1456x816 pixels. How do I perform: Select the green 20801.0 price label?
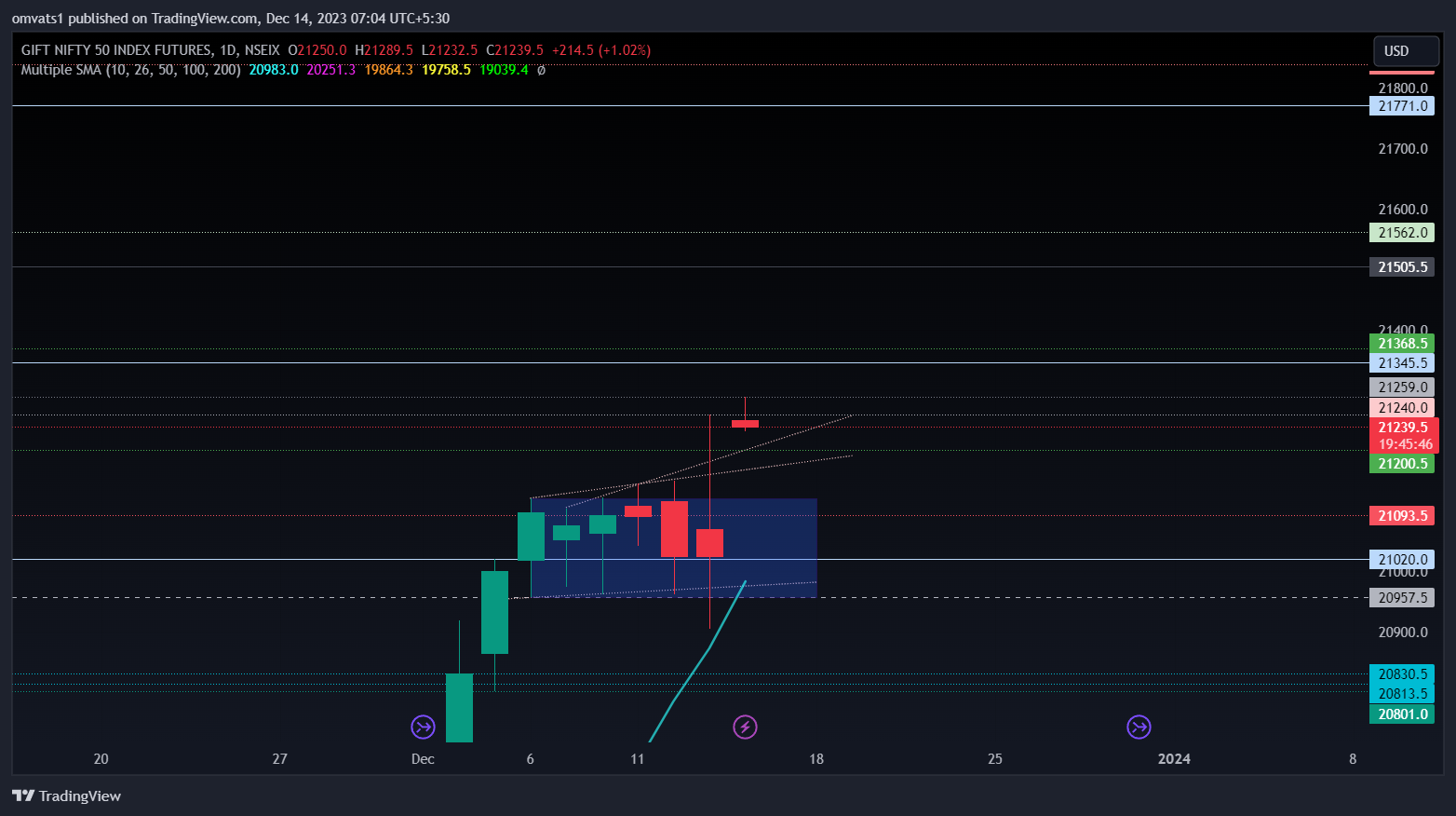click(1402, 714)
